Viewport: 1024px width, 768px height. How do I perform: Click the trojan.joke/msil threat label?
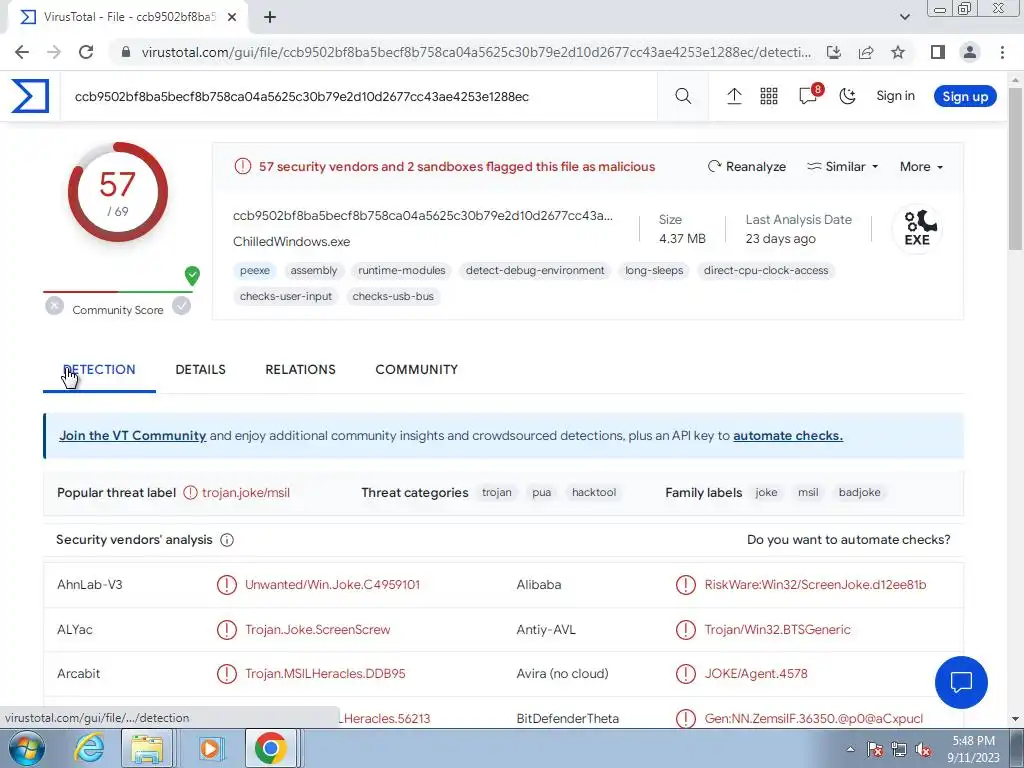(246, 492)
